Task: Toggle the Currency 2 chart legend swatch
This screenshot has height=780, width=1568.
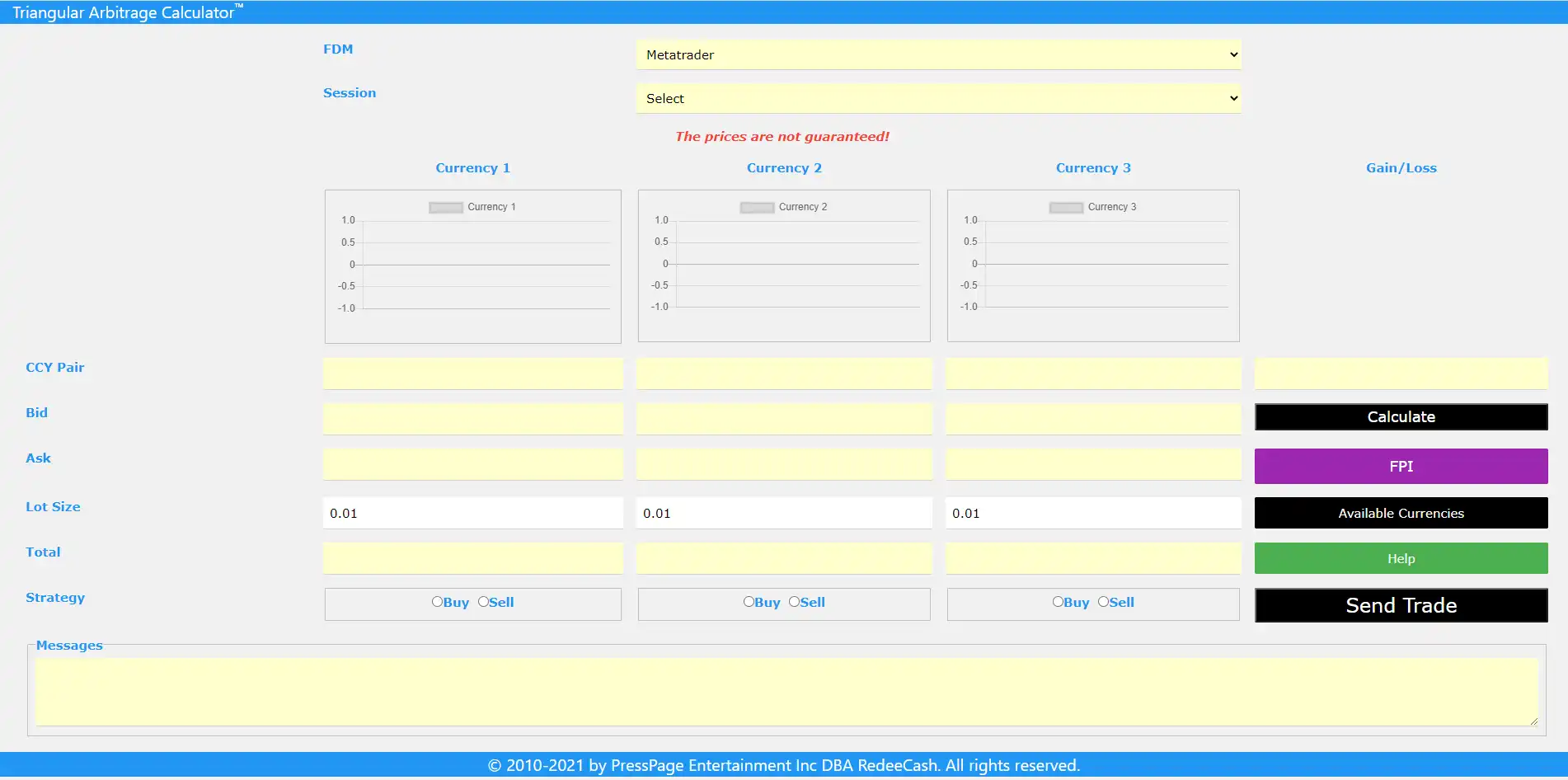Action: [757, 208]
